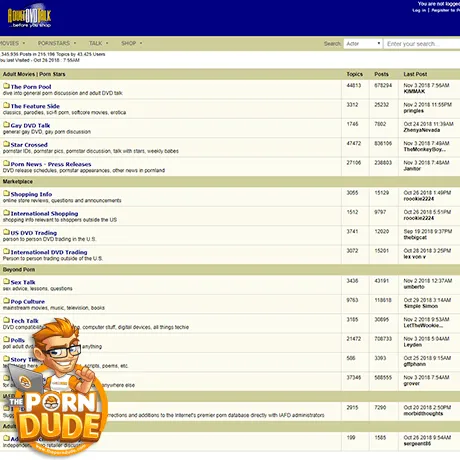Screen dimensions: 460x460
Task: Click The Porn Pool folder icon
Action: point(6,86)
